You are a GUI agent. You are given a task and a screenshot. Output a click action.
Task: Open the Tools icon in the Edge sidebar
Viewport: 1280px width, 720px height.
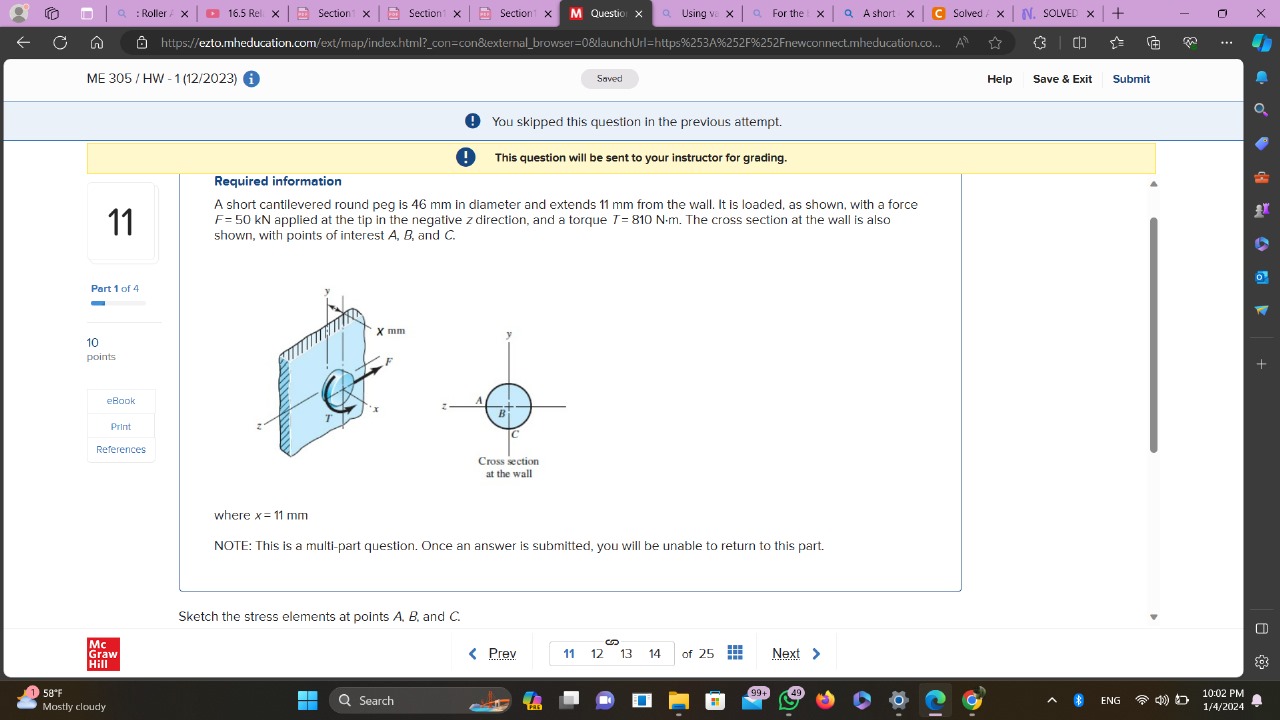click(1261, 177)
